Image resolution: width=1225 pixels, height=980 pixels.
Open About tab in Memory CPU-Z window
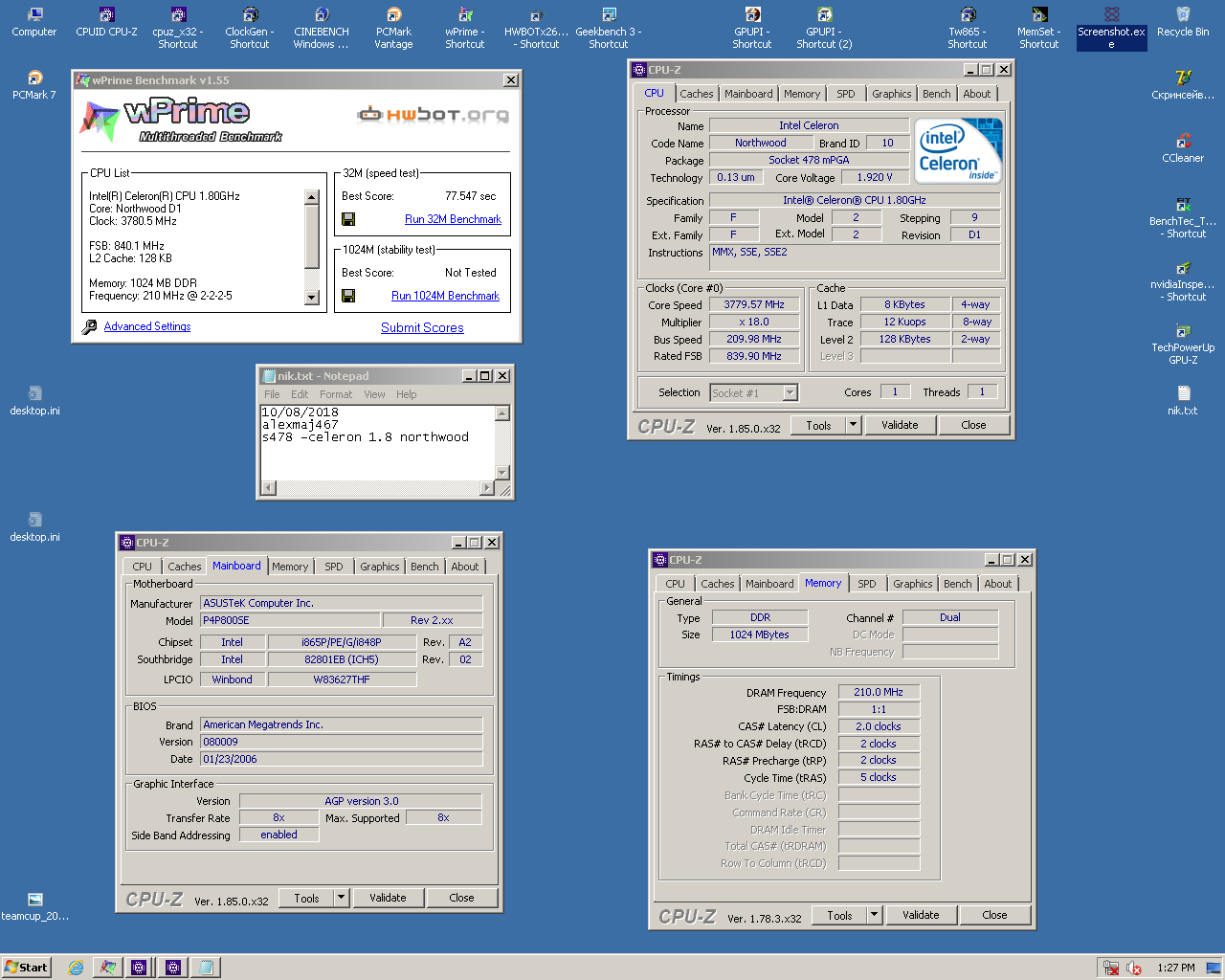coord(997,584)
